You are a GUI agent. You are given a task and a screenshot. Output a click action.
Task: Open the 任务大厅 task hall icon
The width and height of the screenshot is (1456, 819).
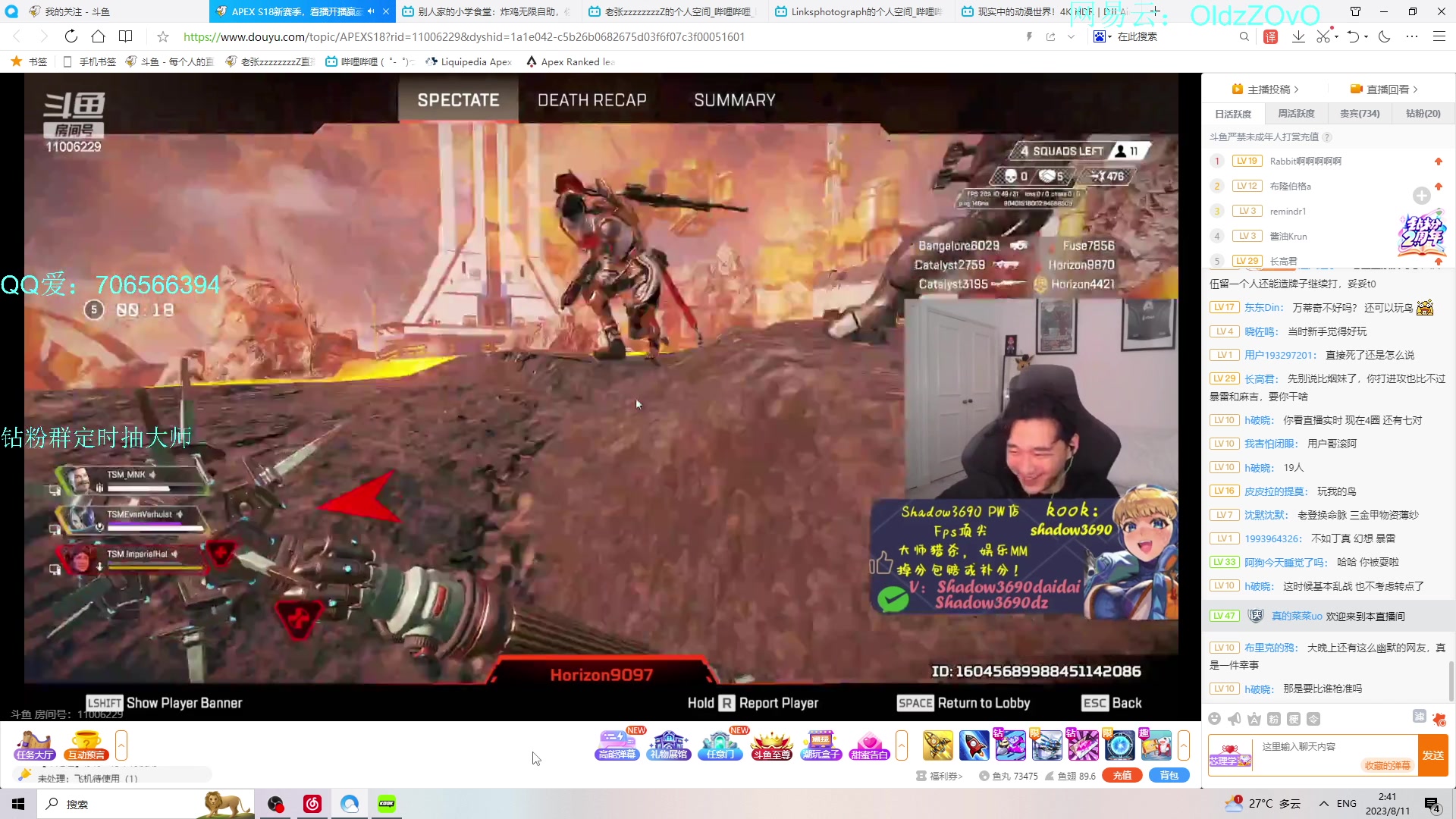pyautogui.click(x=35, y=745)
